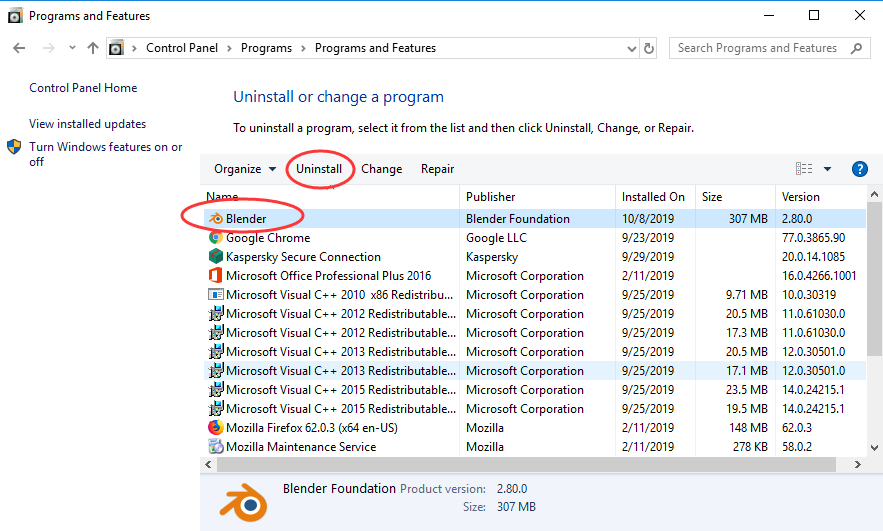Go up one level with Up arrow
The height and width of the screenshot is (531, 883).
(93, 48)
